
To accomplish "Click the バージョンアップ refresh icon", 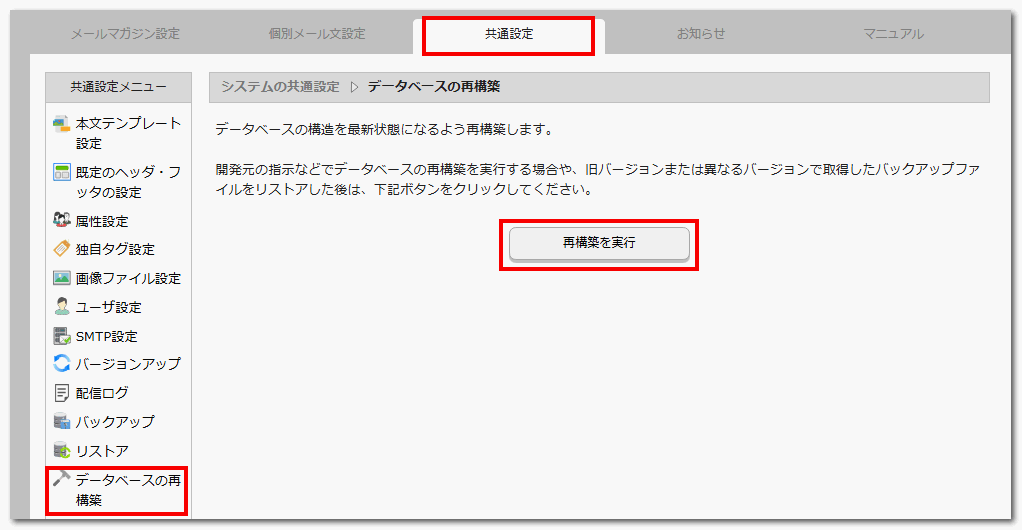I will click(x=61, y=363).
